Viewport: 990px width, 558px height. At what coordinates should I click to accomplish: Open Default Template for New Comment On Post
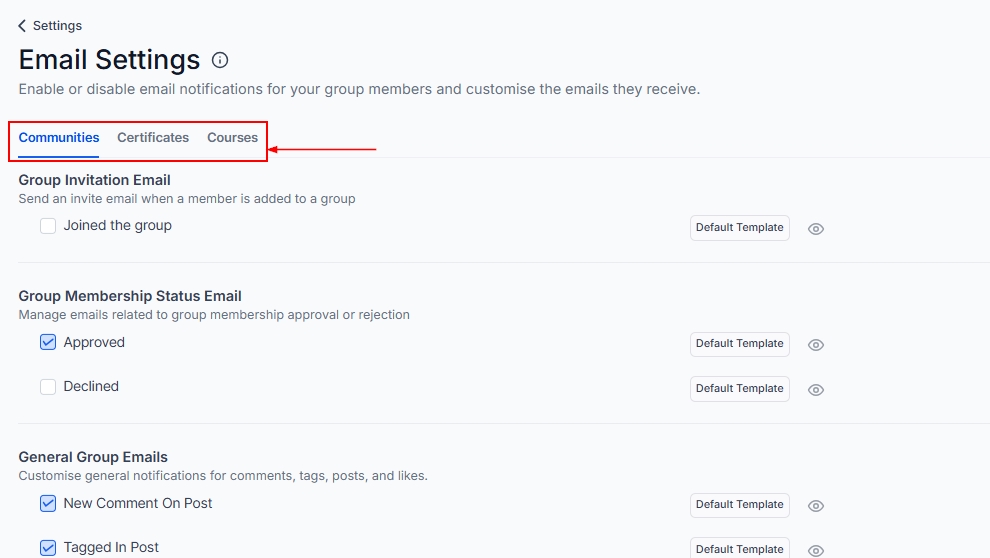point(739,505)
